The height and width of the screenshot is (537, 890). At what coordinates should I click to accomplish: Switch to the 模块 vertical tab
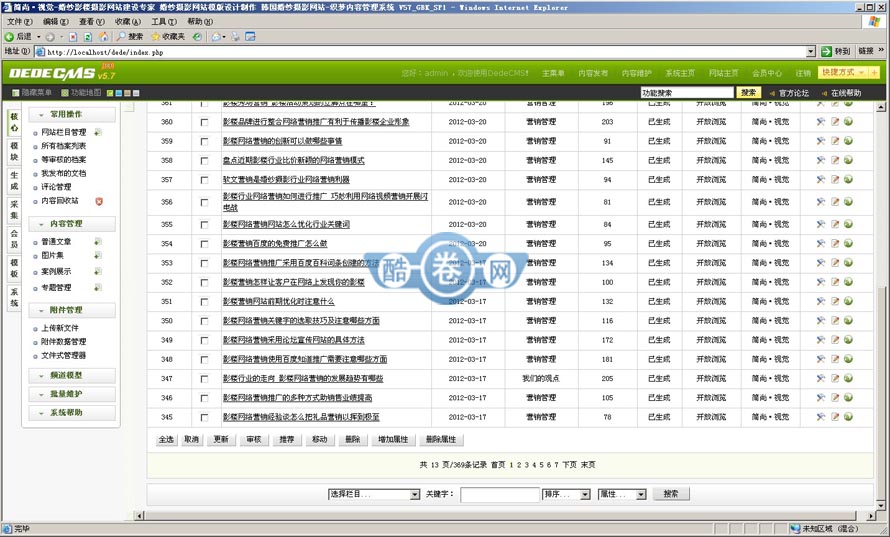tap(14, 152)
